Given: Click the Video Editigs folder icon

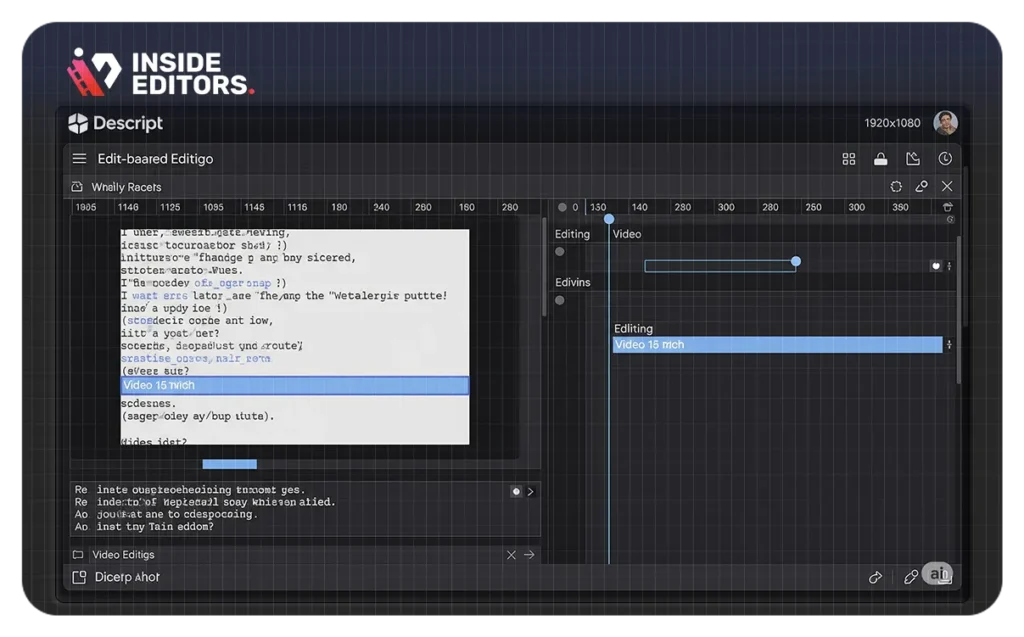Looking at the screenshot, I should (x=78, y=555).
